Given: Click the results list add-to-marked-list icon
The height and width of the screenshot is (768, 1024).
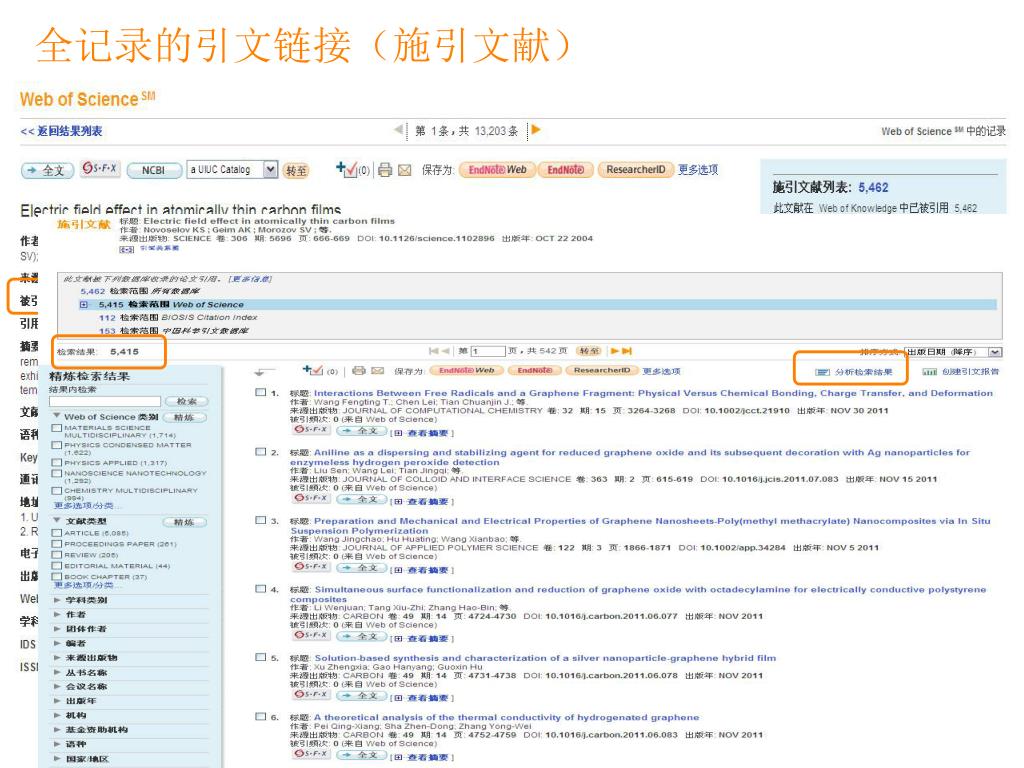Looking at the screenshot, I should pyautogui.click(x=312, y=370).
